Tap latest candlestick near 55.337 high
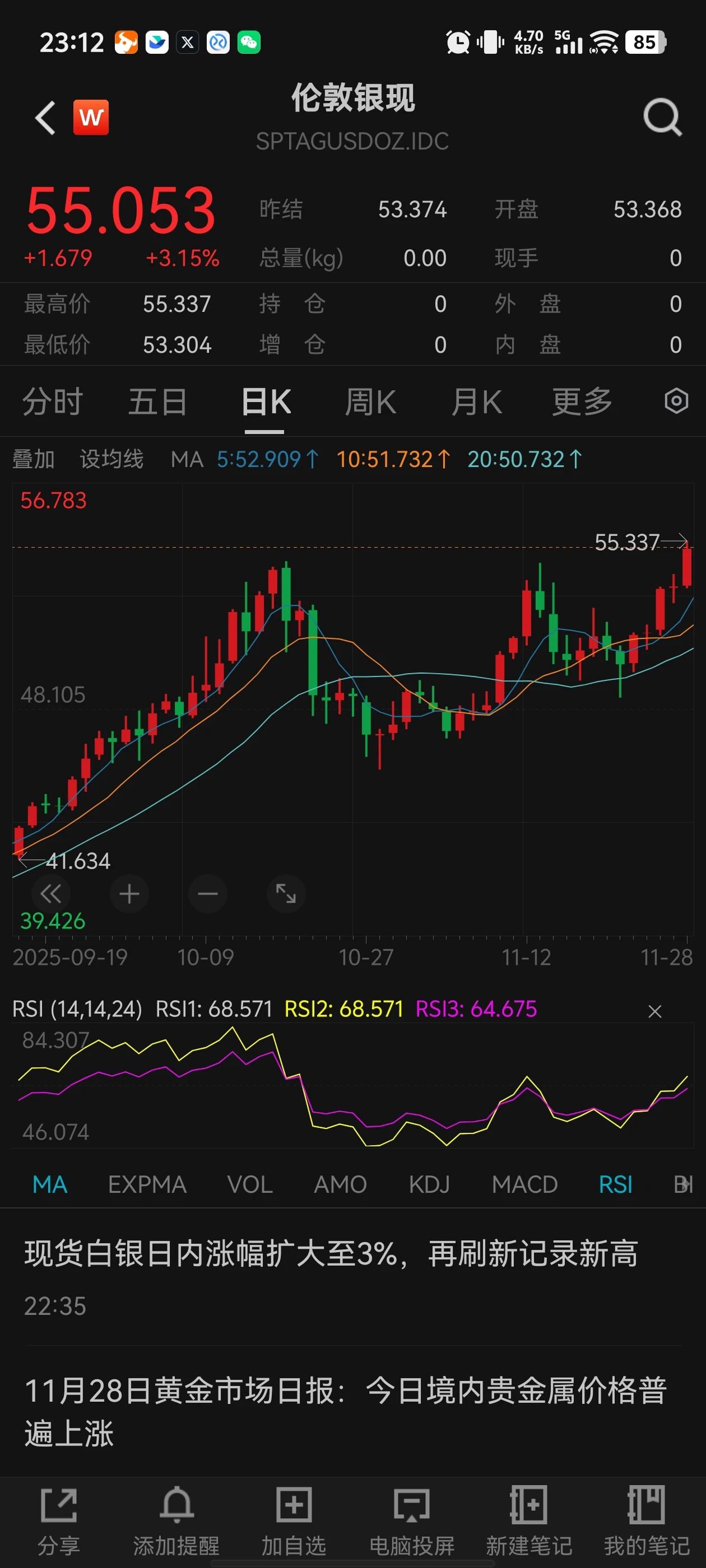Image resolution: width=706 pixels, height=1568 pixels. [x=686, y=566]
